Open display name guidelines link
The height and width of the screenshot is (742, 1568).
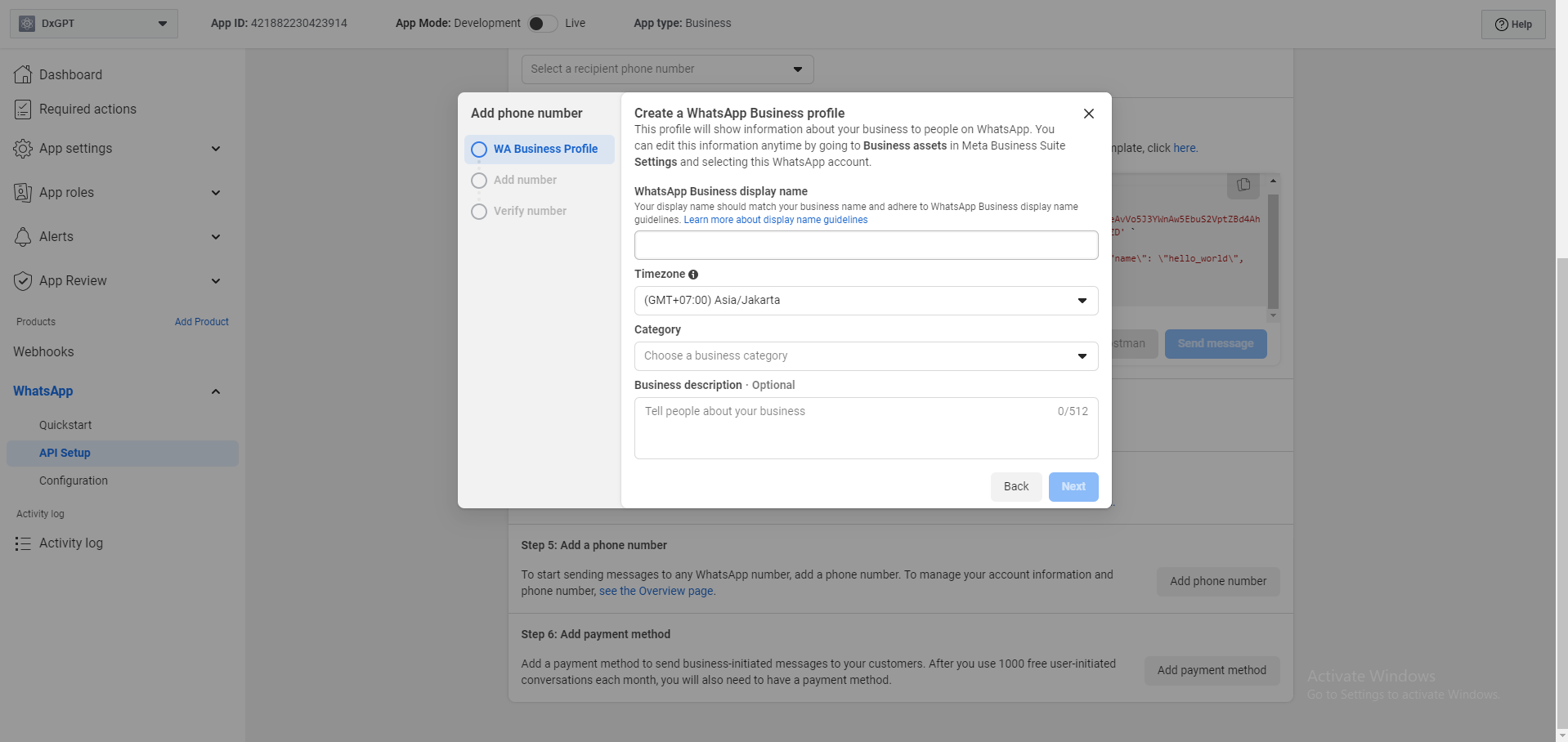coord(775,220)
